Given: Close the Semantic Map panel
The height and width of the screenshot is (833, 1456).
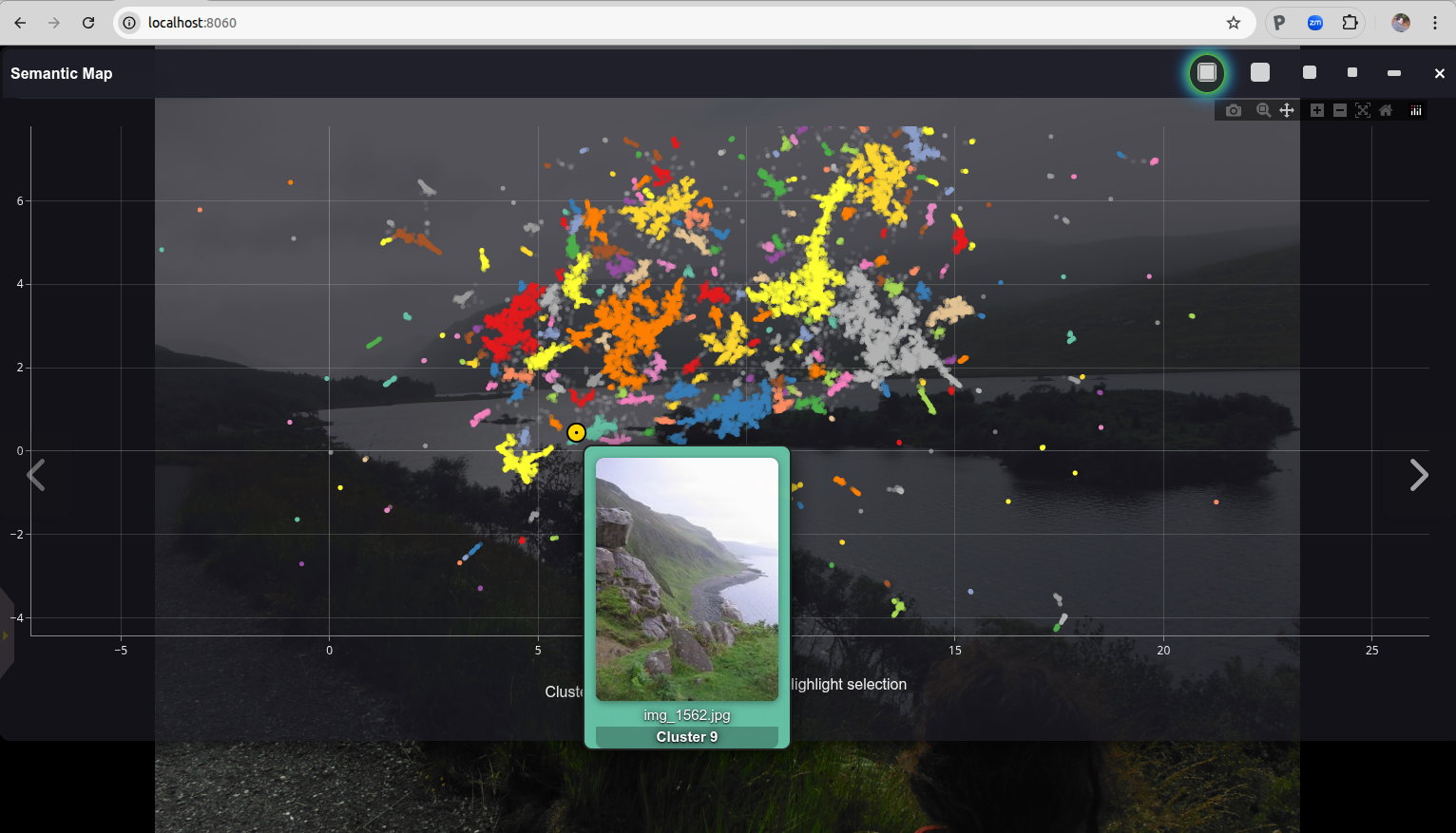Looking at the screenshot, I should click(x=1439, y=73).
